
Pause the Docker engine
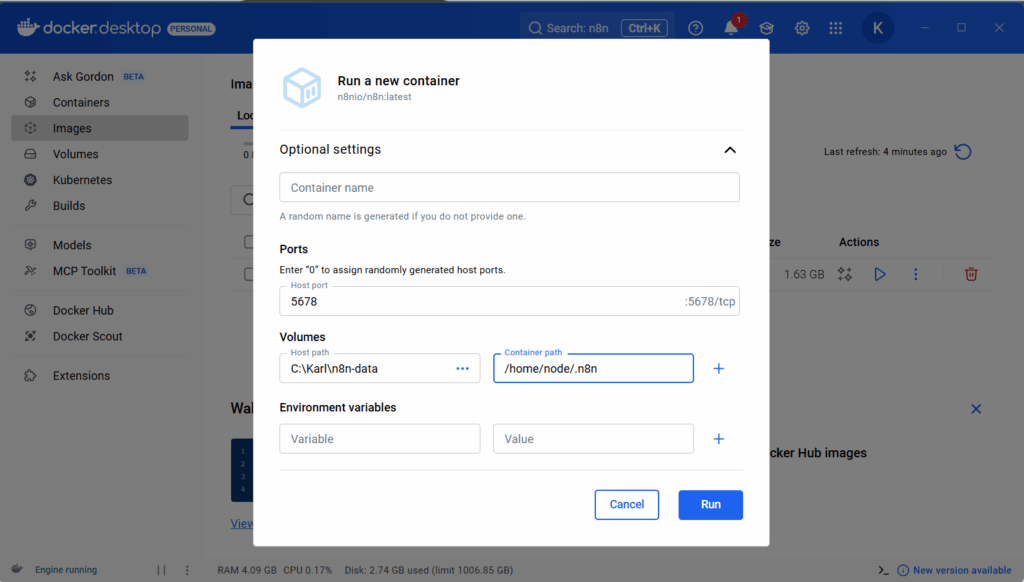(161, 570)
